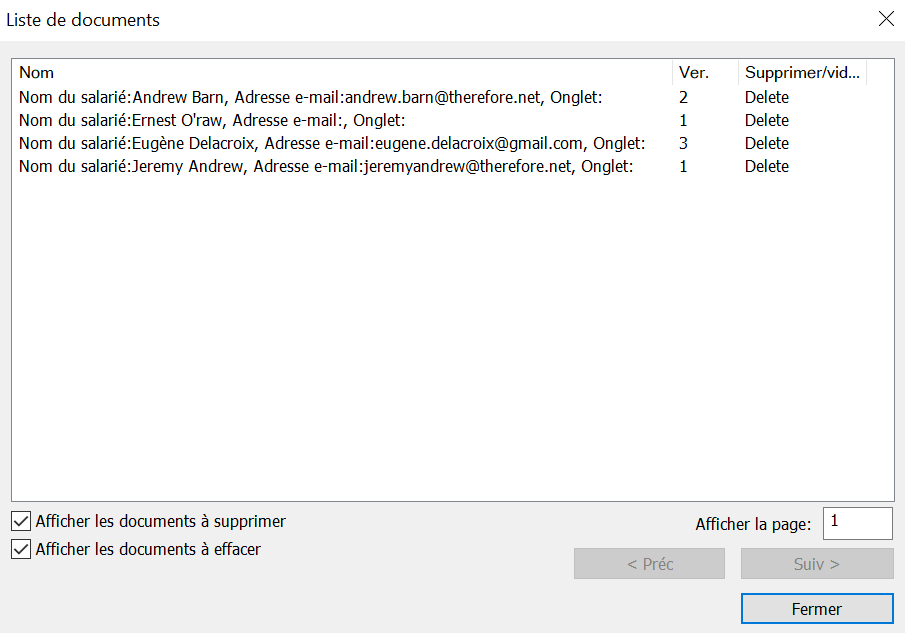Close the Liste de documents dialog
The height and width of the screenshot is (633, 905).
[x=885, y=19]
